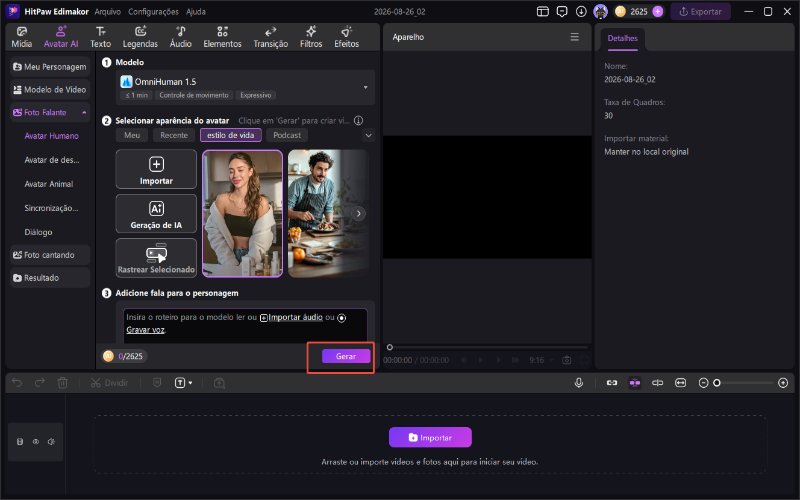Open the Transição panel
The width and height of the screenshot is (800, 500).
click(x=270, y=37)
